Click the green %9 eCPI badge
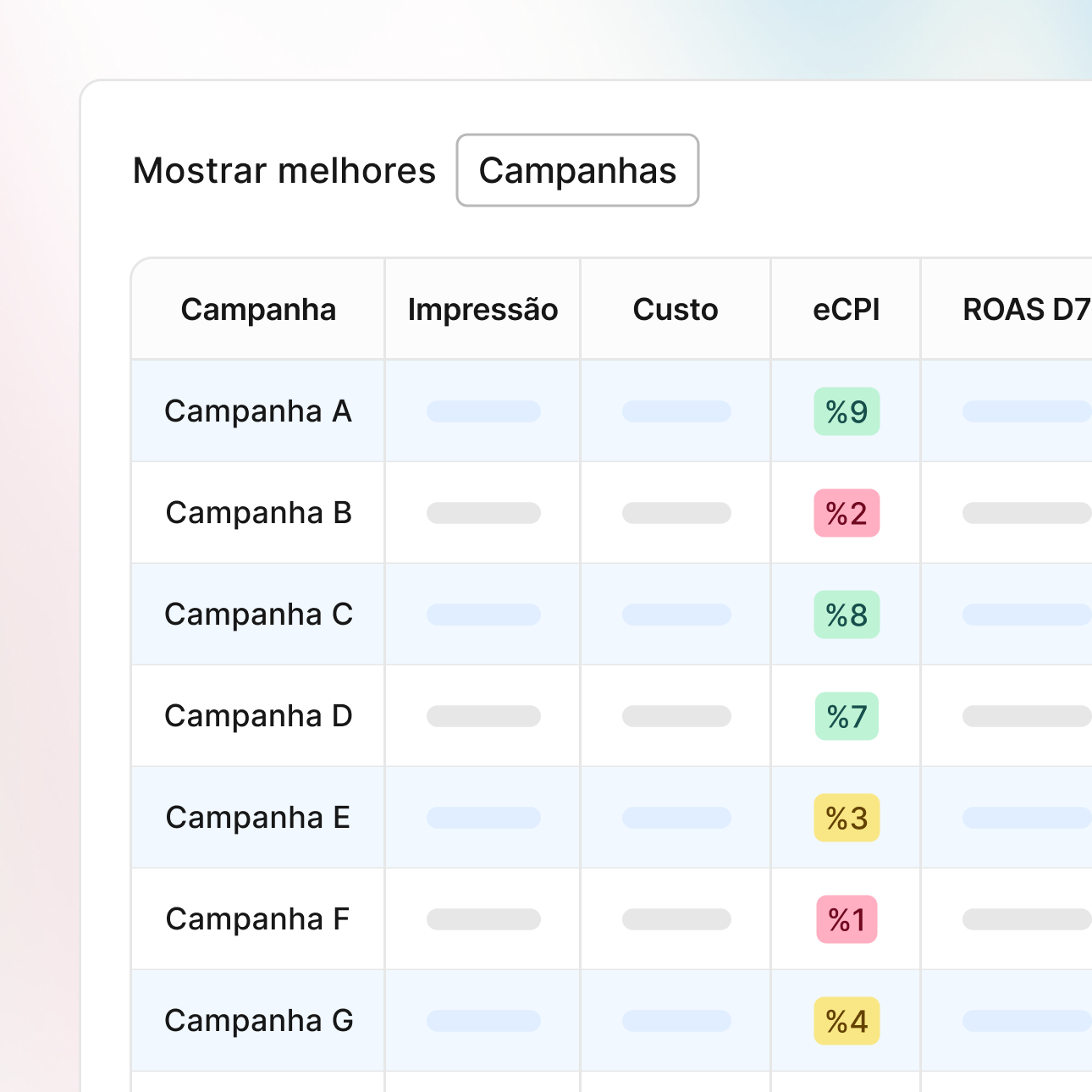Image resolution: width=1092 pixels, height=1092 pixels. 847,412
